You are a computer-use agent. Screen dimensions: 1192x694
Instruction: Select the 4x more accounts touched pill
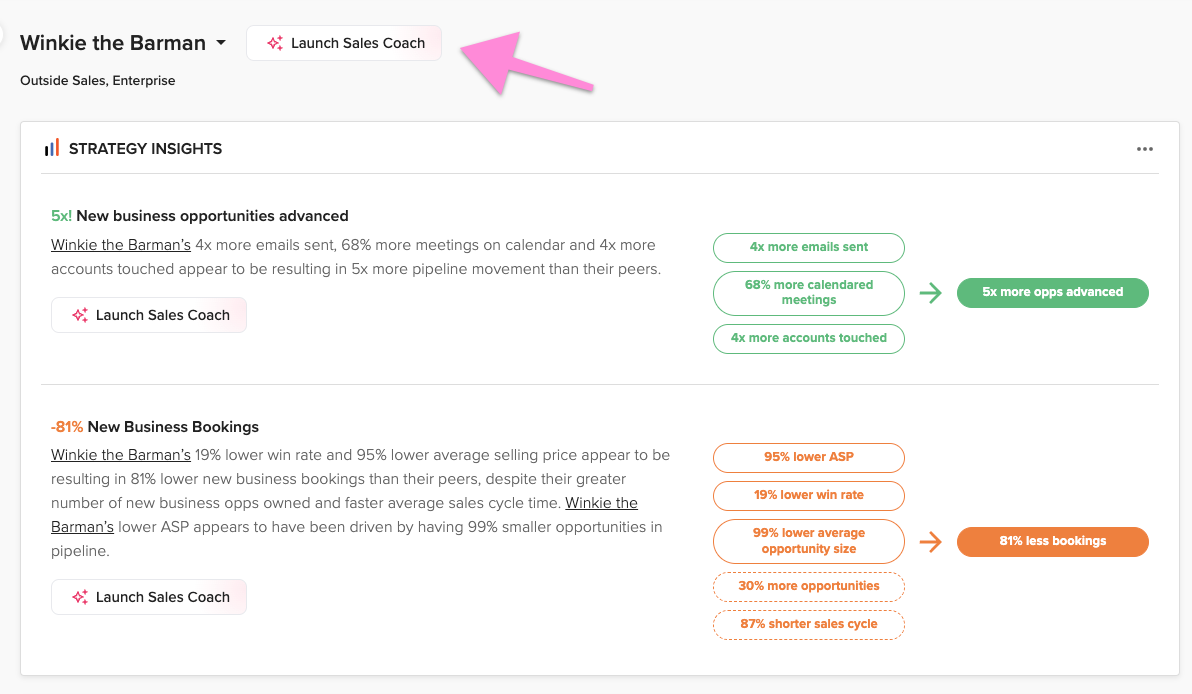(809, 338)
